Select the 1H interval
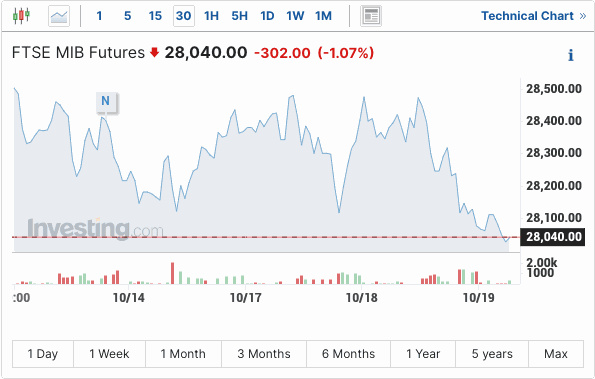 (x=211, y=16)
